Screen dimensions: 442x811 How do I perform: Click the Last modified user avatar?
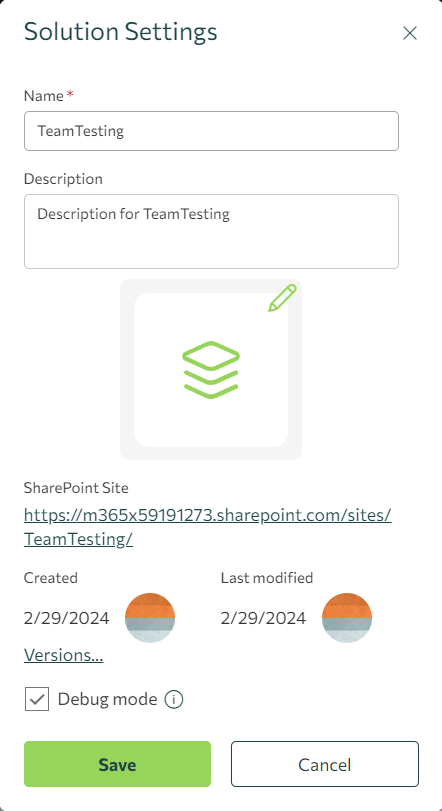click(x=347, y=618)
